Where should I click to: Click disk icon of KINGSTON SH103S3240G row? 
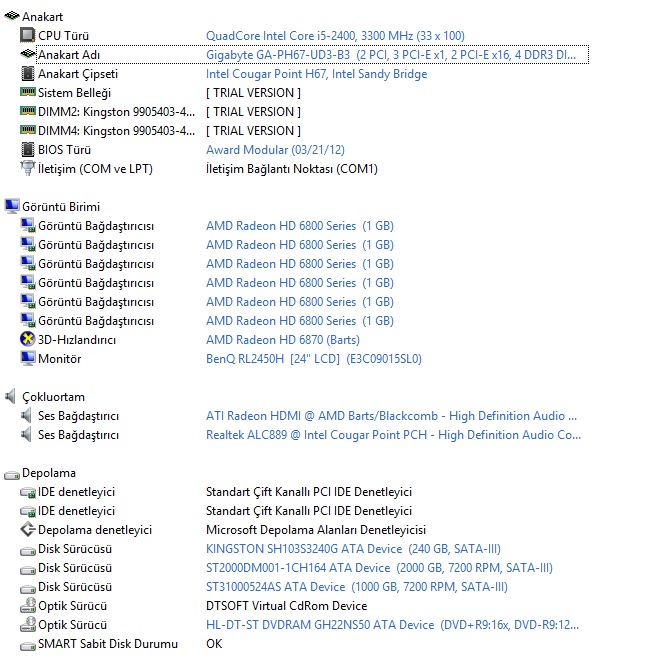pos(28,551)
